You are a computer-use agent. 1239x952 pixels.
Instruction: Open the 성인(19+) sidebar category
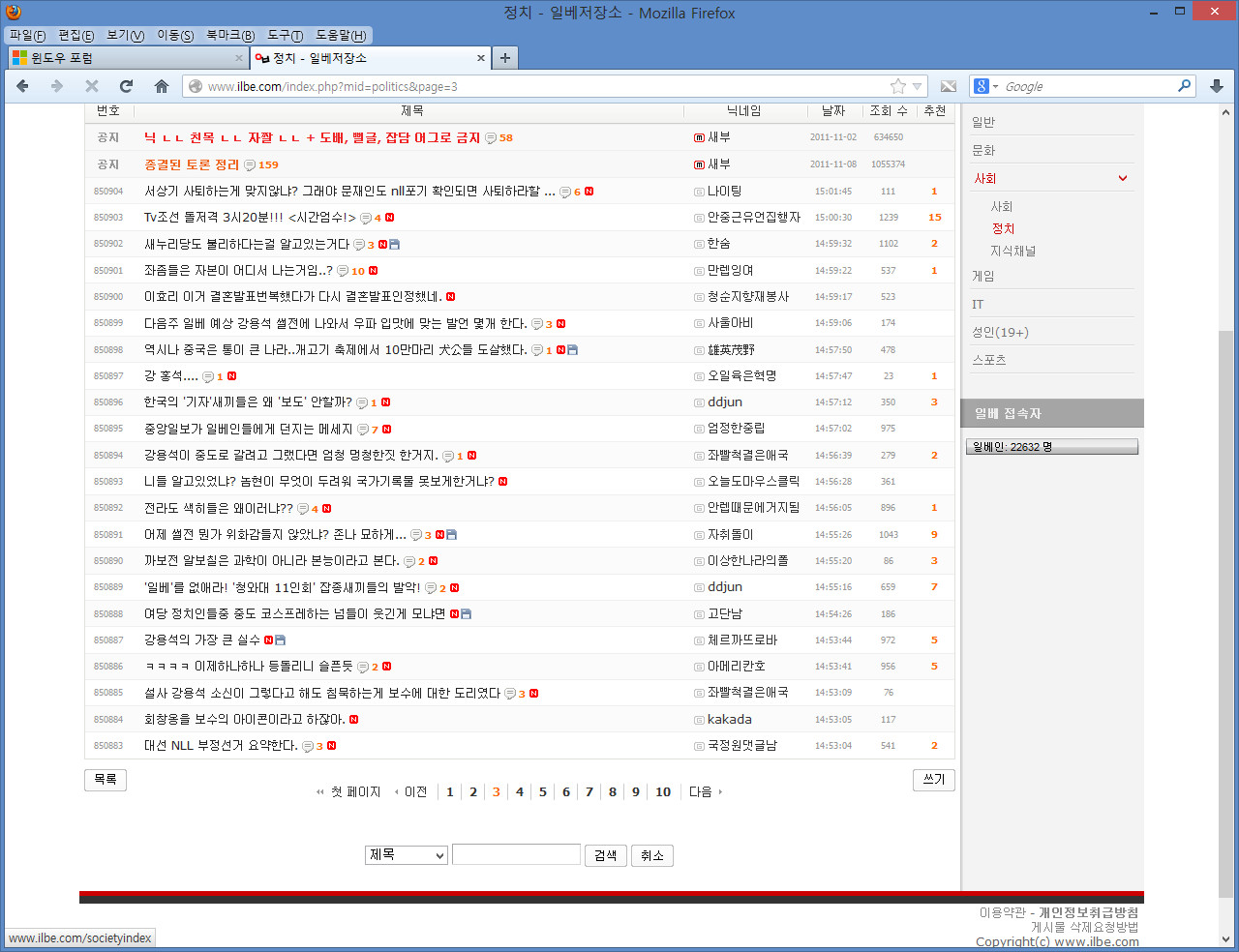point(1001,332)
